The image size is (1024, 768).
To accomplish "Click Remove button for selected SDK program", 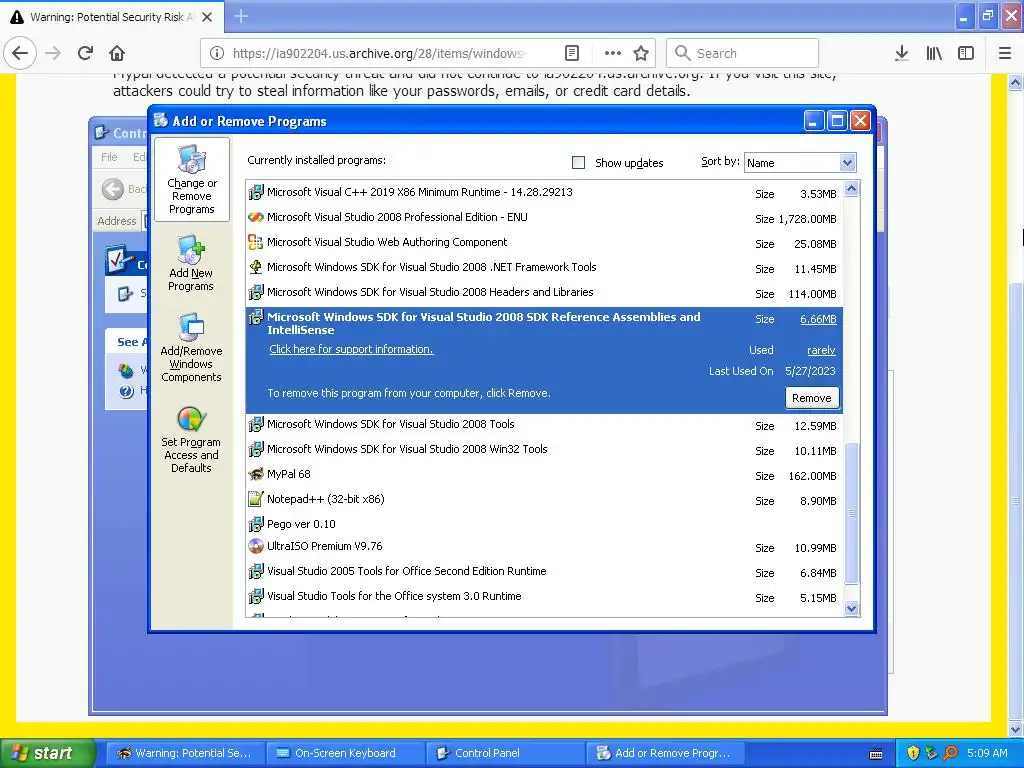I will click(812, 398).
